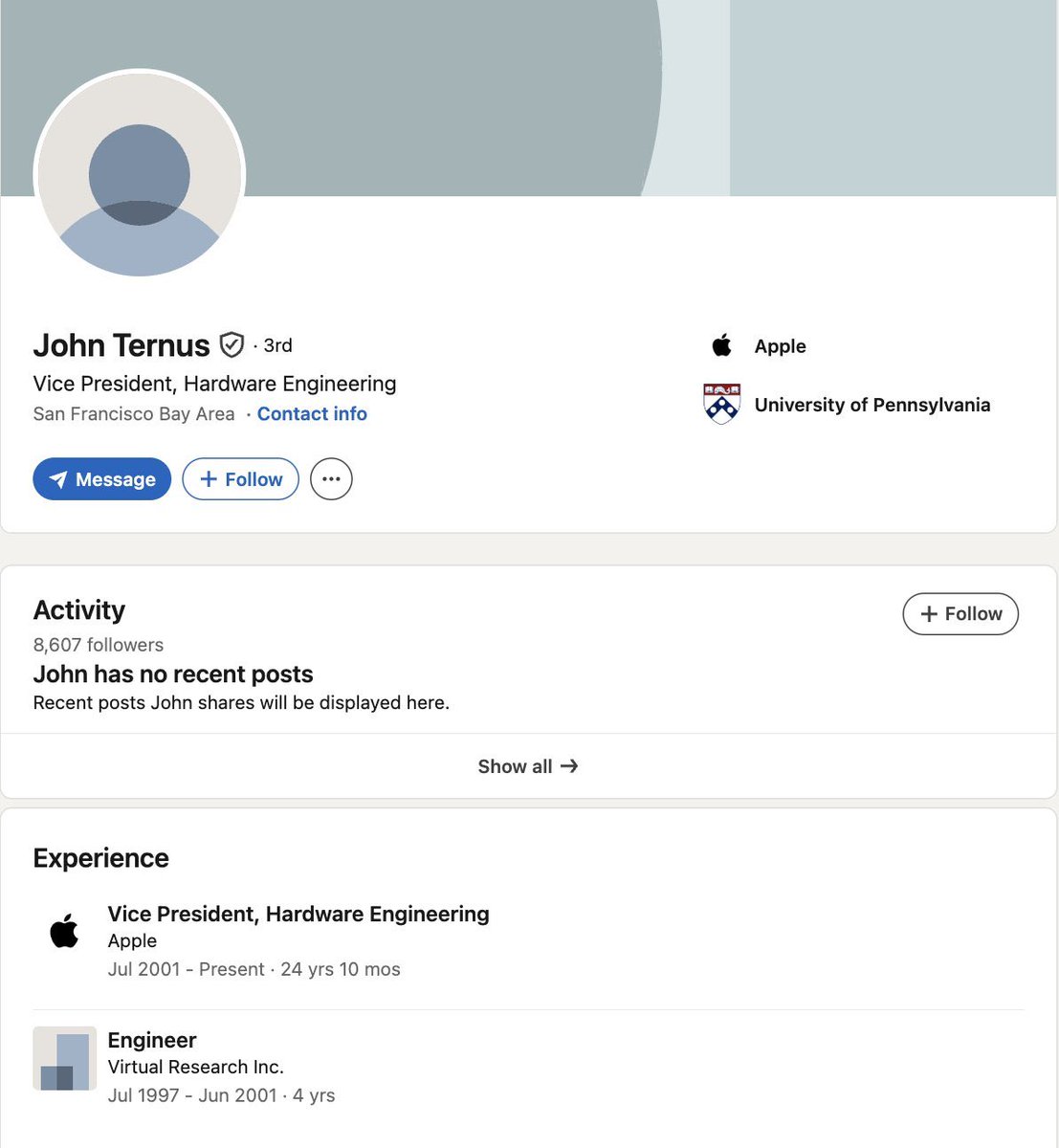Click the Apple company name link
1059x1148 pixels.
coord(780,345)
